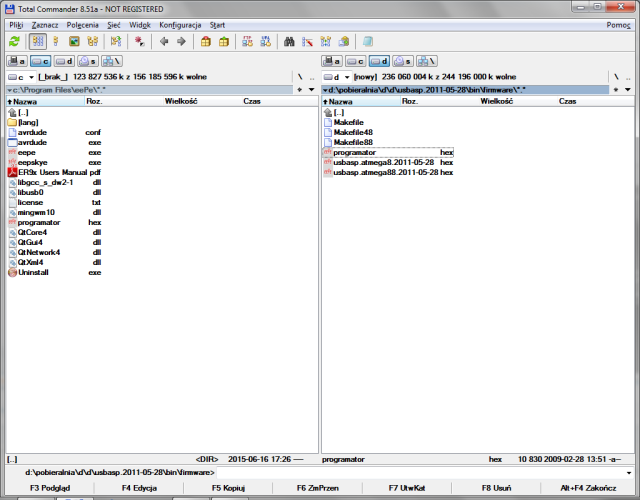Click the command line input field

(x=420, y=473)
